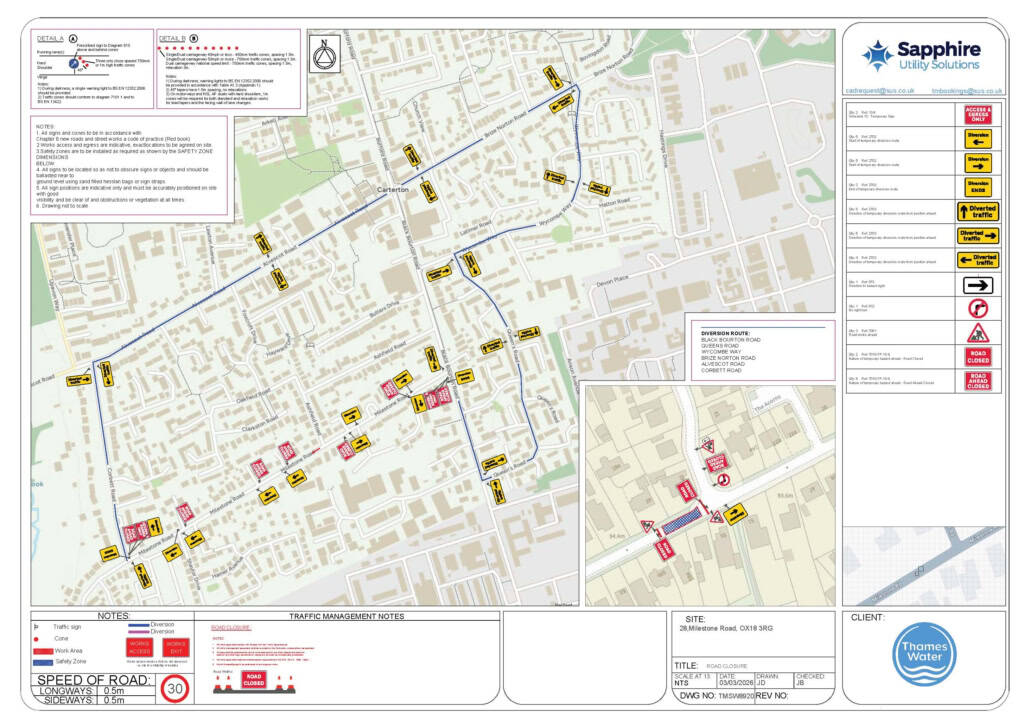Click the Access & Egress Only sign in legend

pyautogui.click(x=977, y=114)
